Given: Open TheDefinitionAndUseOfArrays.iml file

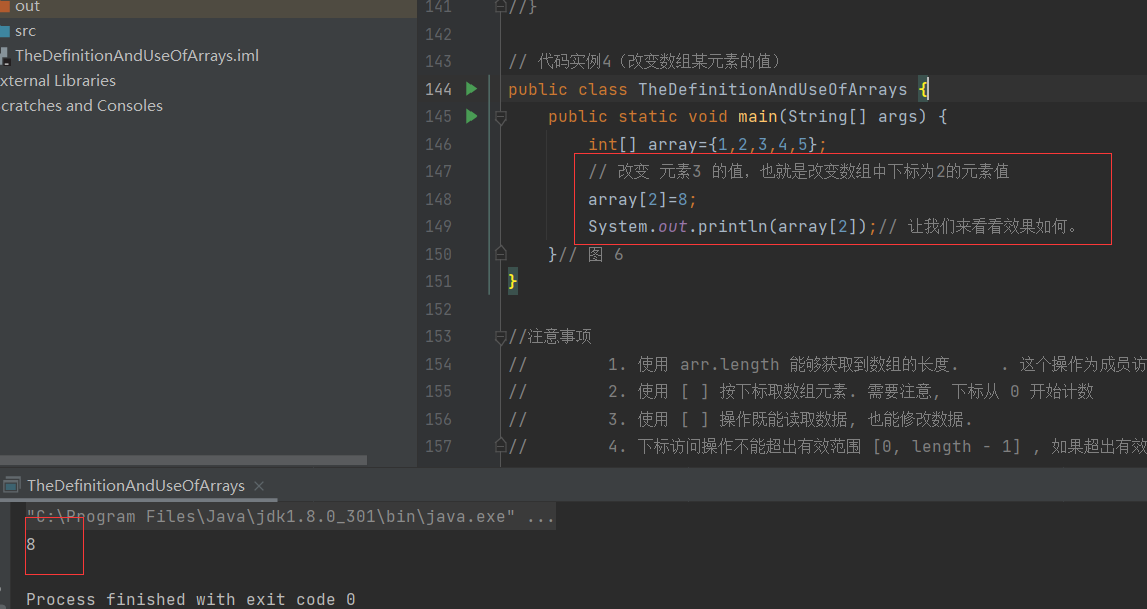Looking at the screenshot, I should (x=137, y=56).
